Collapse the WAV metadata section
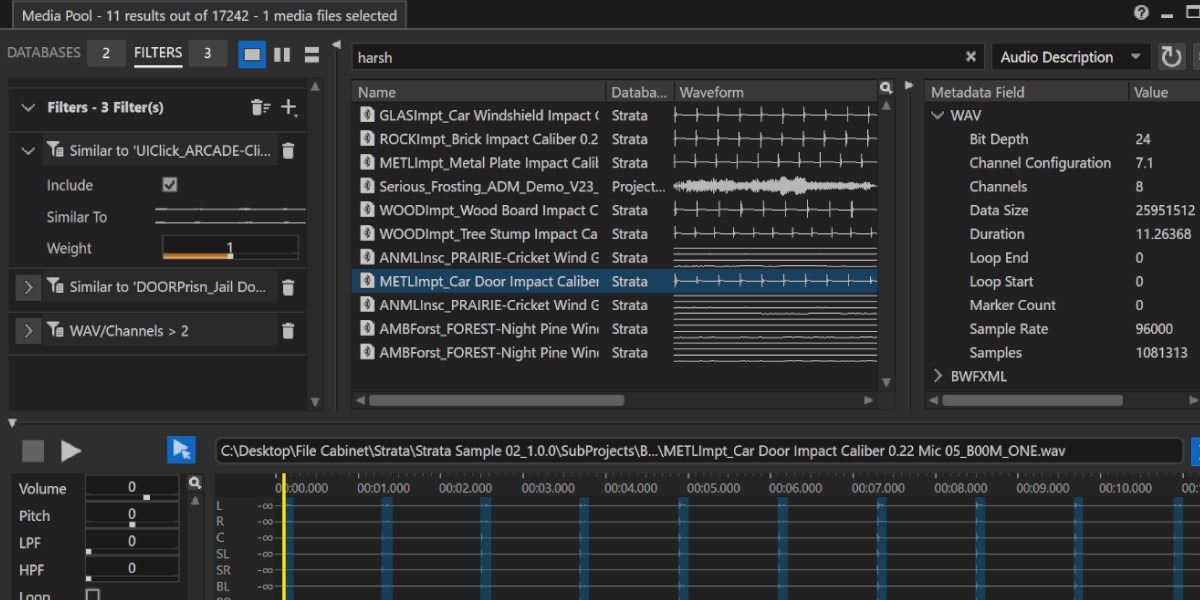Screen dimensions: 1200x600 click(938, 115)
